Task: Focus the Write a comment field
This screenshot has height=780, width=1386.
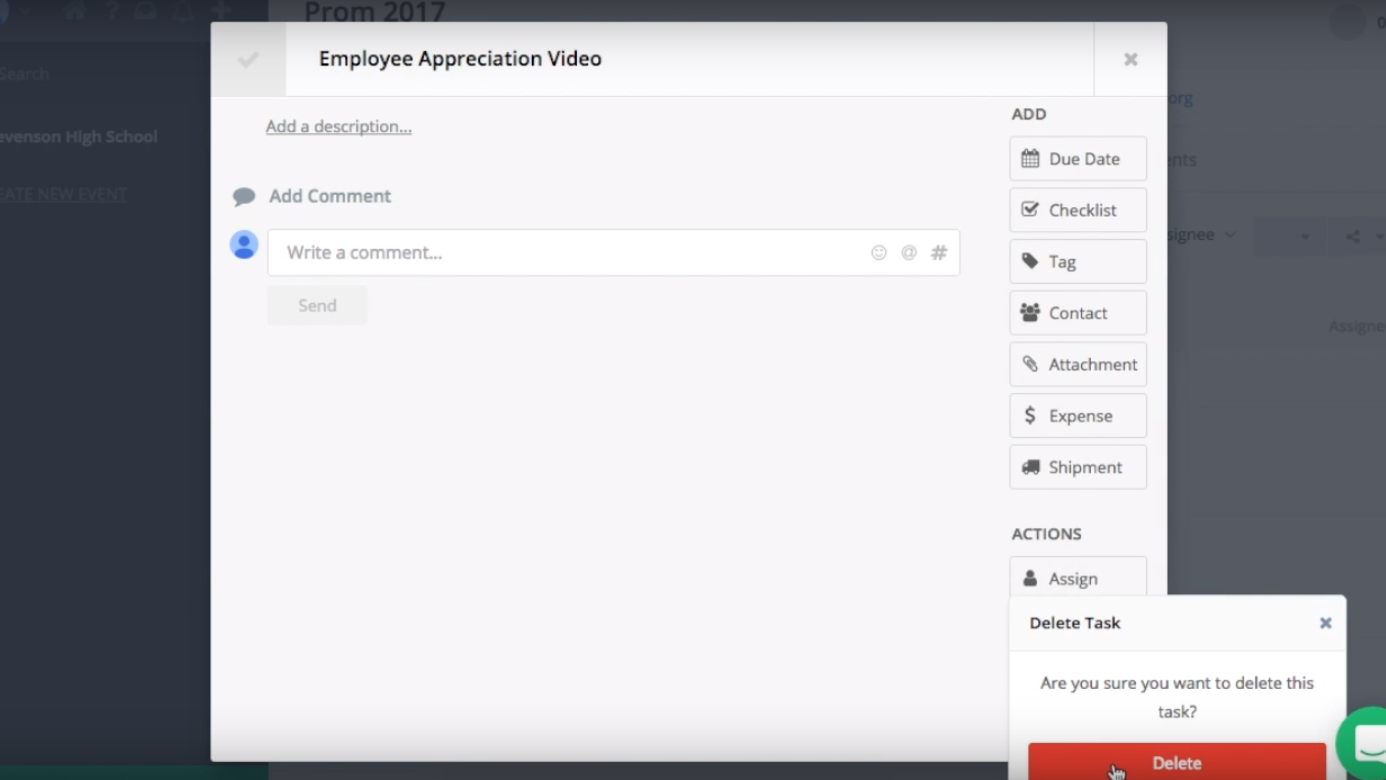Action: [570, 253]
